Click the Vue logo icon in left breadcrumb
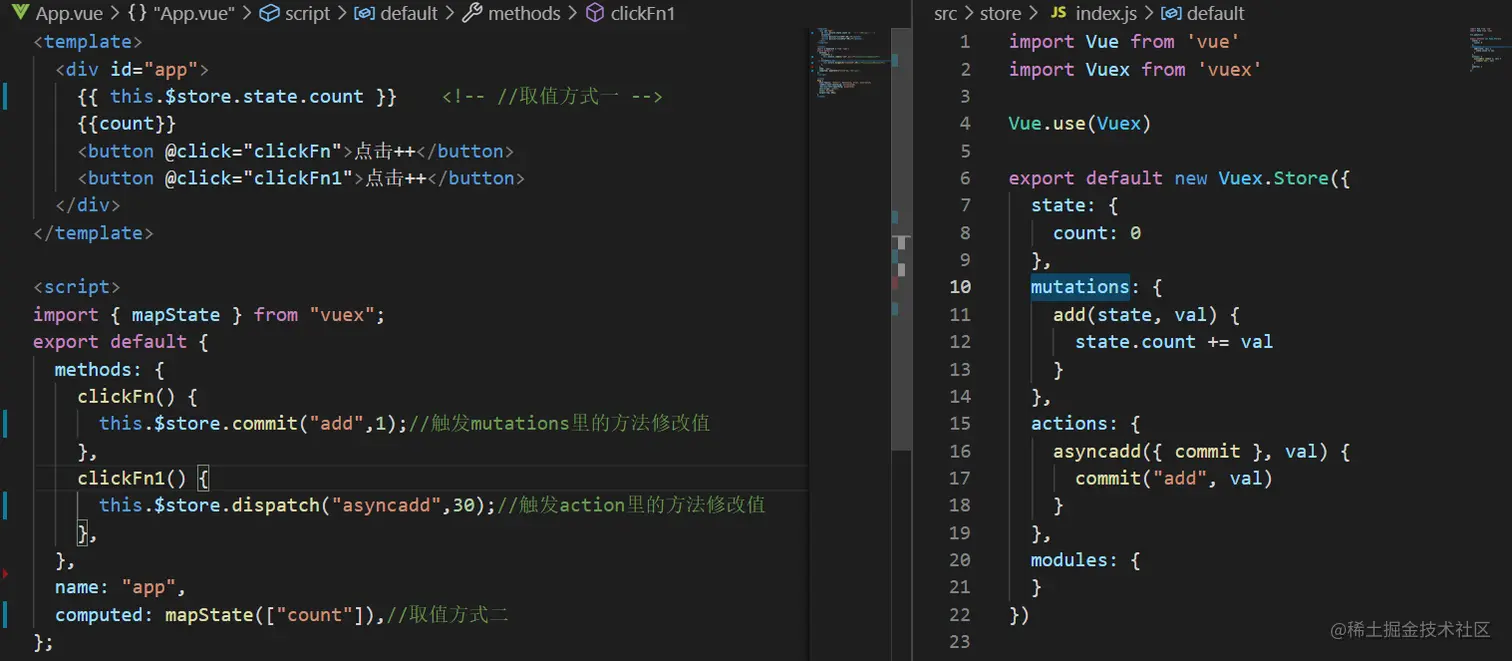 click(19, 13)
